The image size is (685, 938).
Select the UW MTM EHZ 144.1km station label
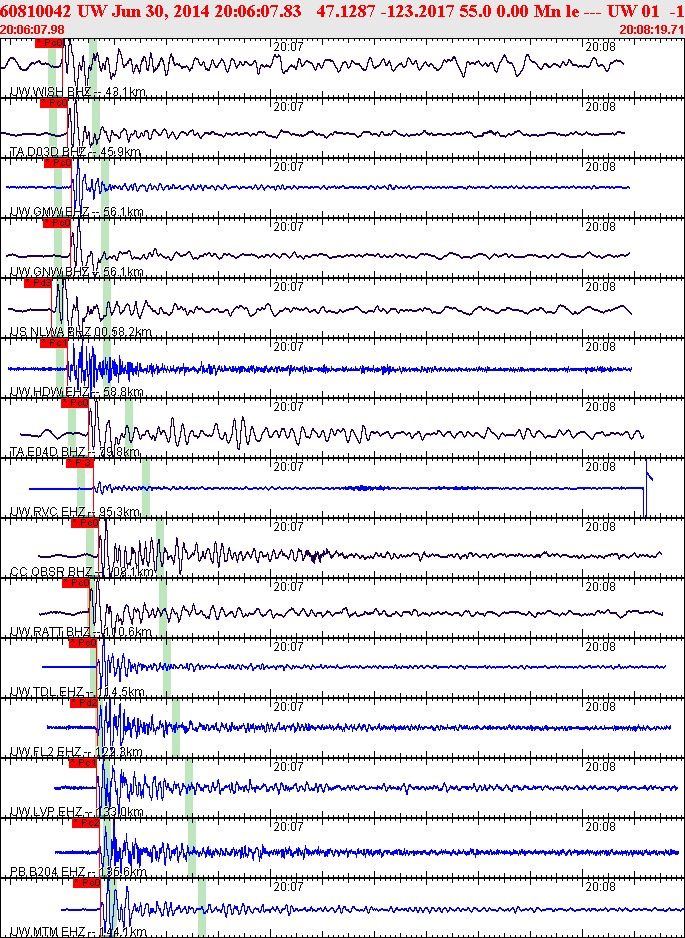78,932
